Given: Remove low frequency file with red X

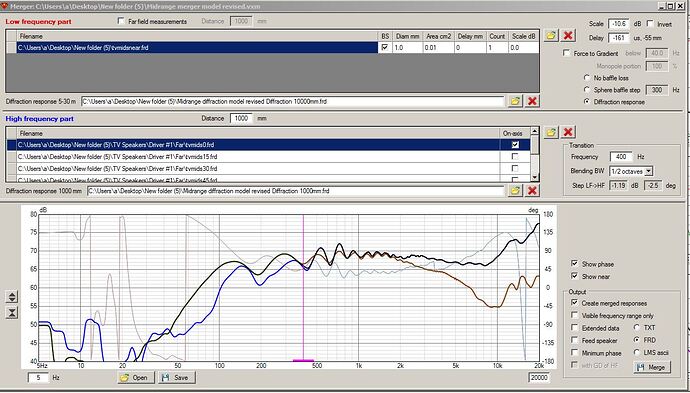Looking at the screenshot, I should tap(568, 36).
